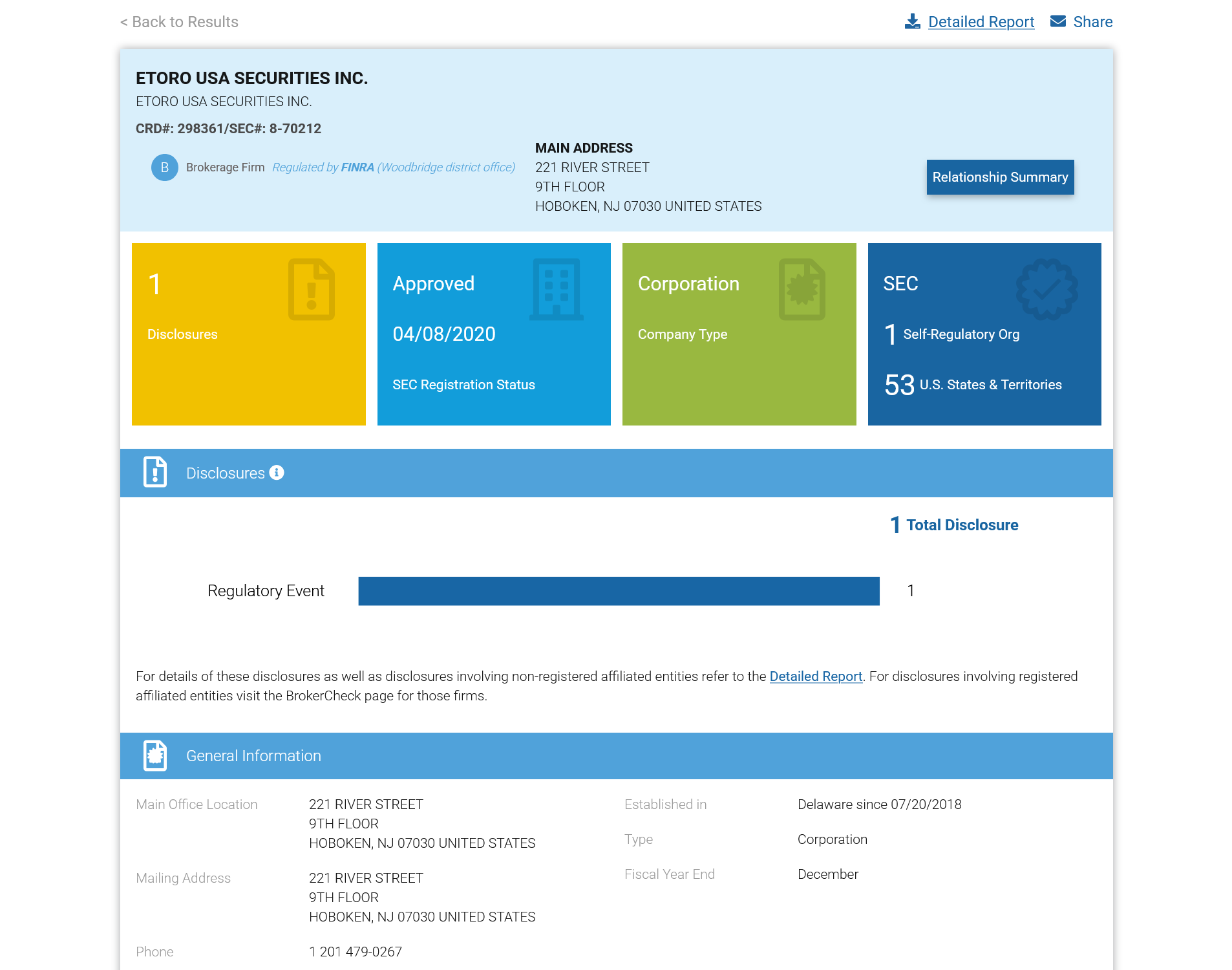
Task: Go Back to Results
Action: click(x=179, y=22)
